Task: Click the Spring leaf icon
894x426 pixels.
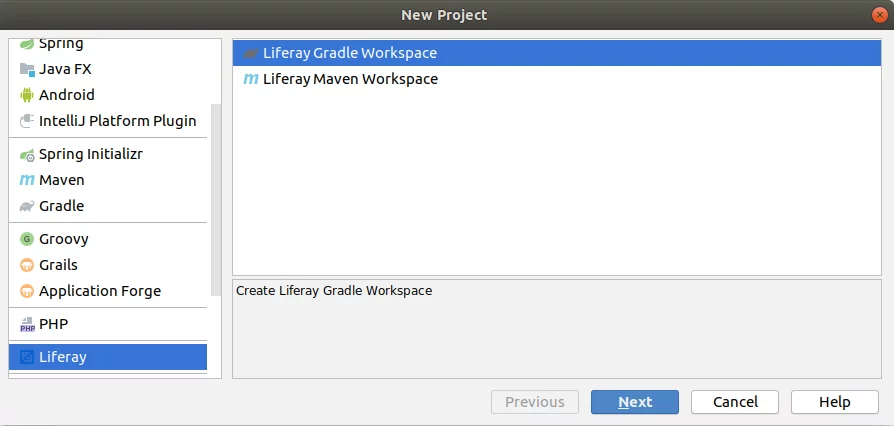Action: [x=27, y=44]
